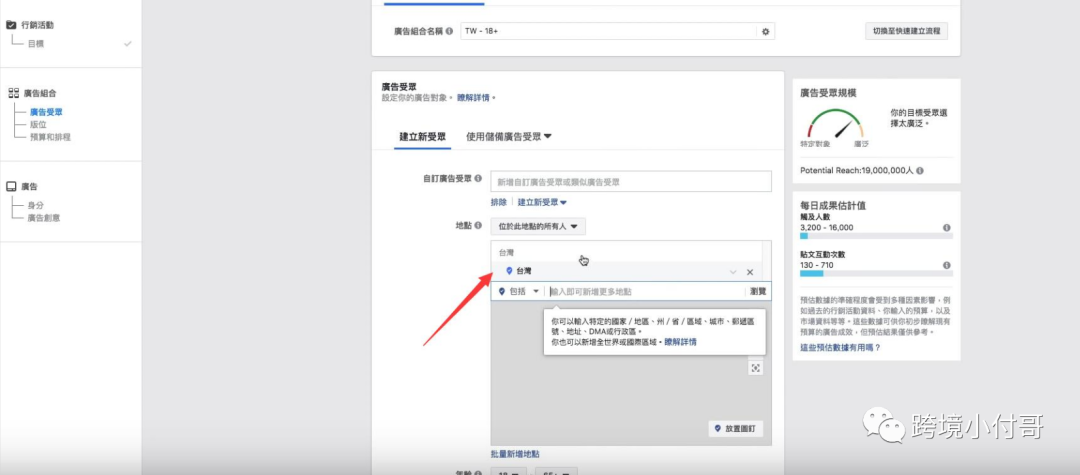Click the 放置圖釘 drop pin button

click(736, 428)
